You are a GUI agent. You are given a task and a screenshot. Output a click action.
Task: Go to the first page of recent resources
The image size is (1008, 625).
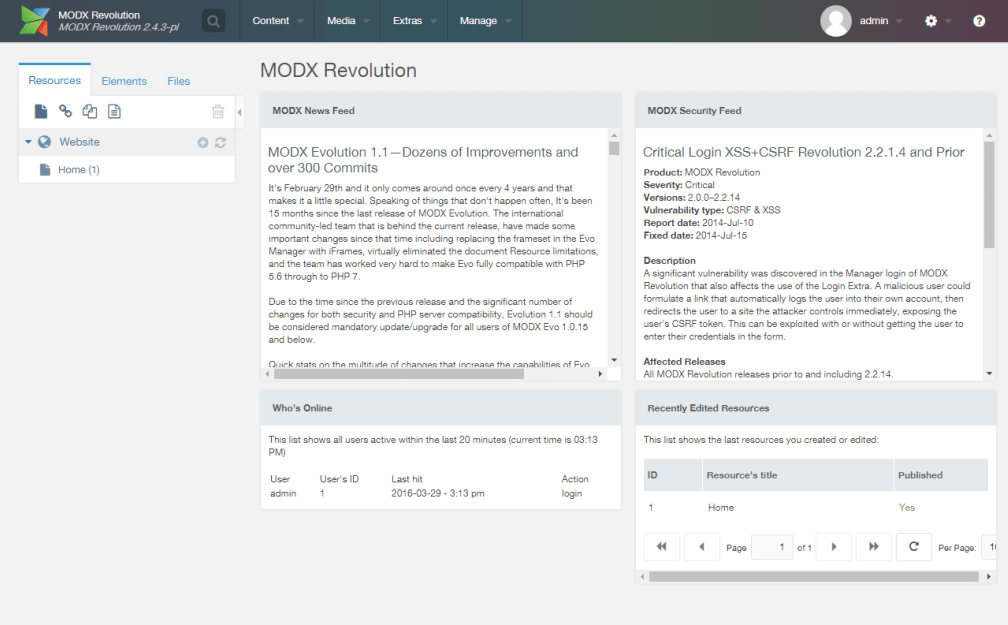[662, 547]
